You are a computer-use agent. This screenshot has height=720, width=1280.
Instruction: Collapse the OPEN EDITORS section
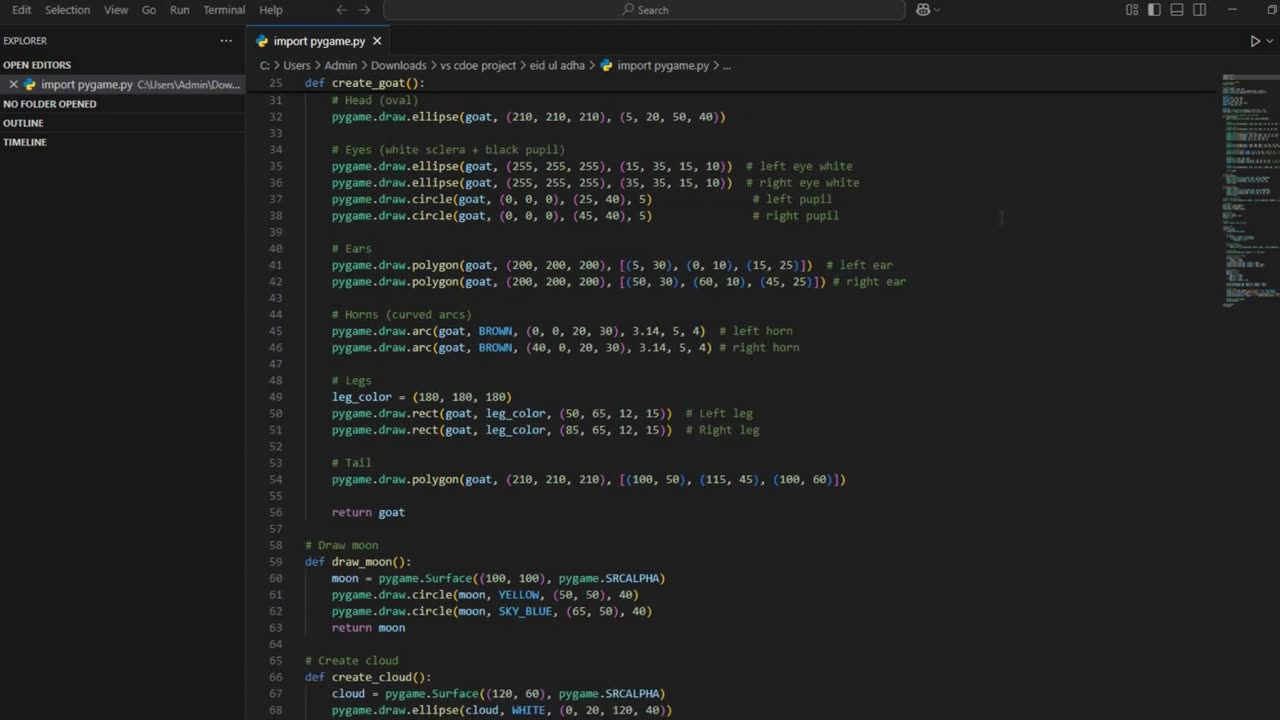pyautogui.click(x=123, y=65)
